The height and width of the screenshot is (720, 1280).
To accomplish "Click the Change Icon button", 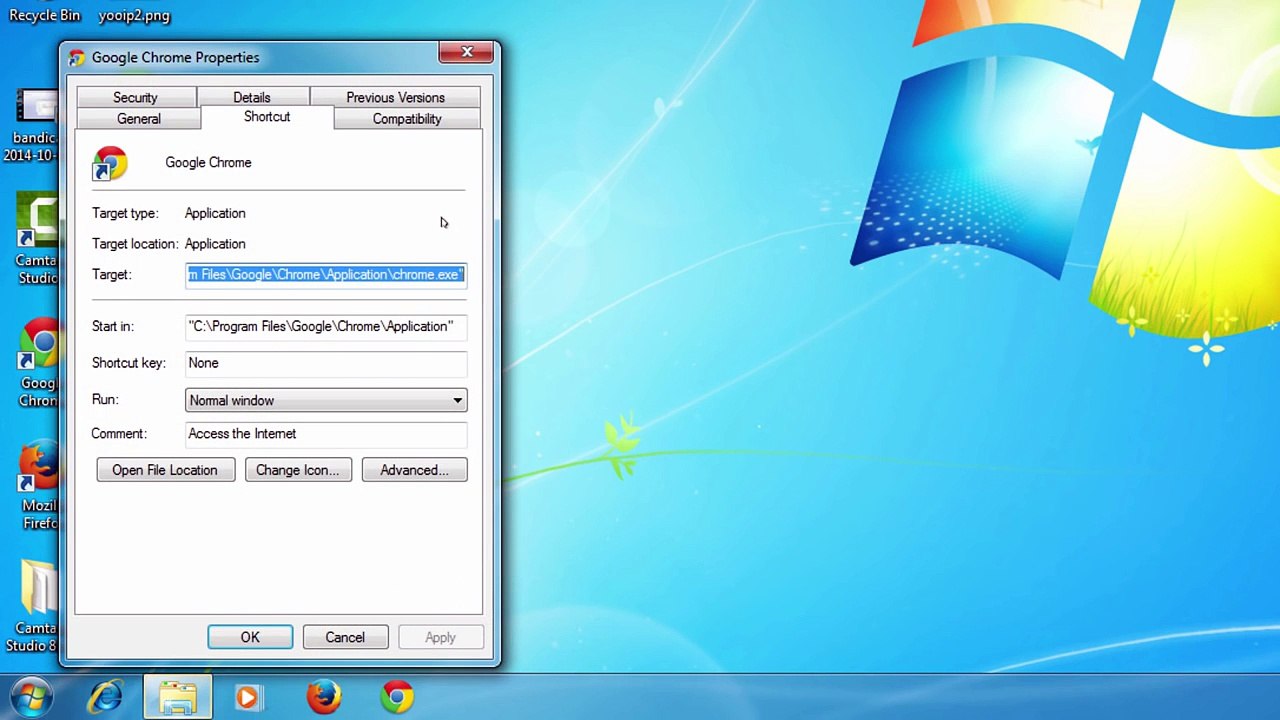I will point(298,470).
